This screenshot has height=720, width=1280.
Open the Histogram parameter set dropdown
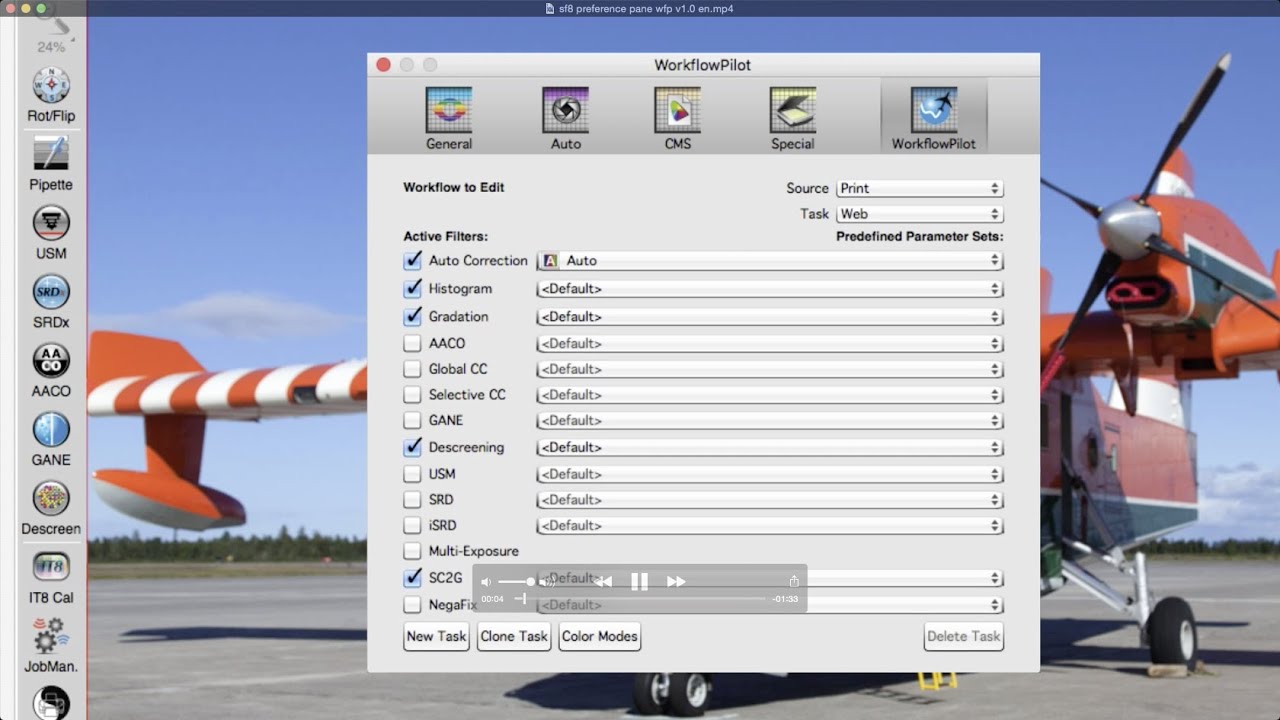[770, 289]
